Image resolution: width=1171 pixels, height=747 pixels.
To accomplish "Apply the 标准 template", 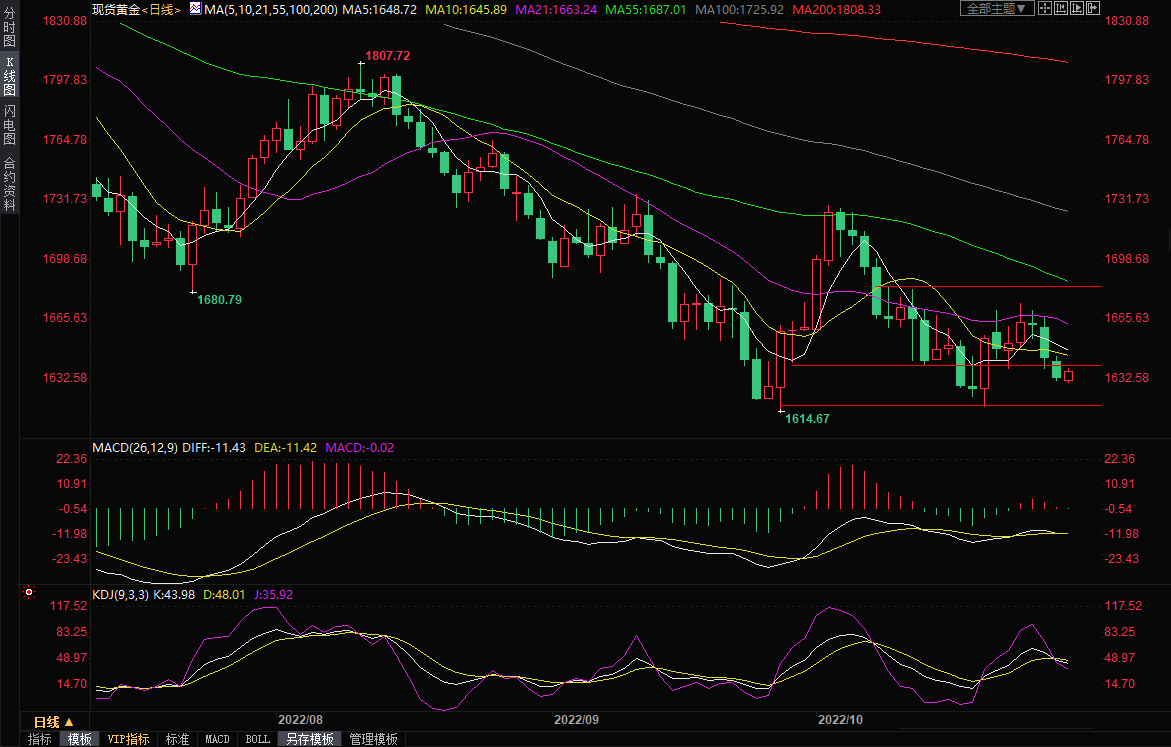I will [177, 739].
